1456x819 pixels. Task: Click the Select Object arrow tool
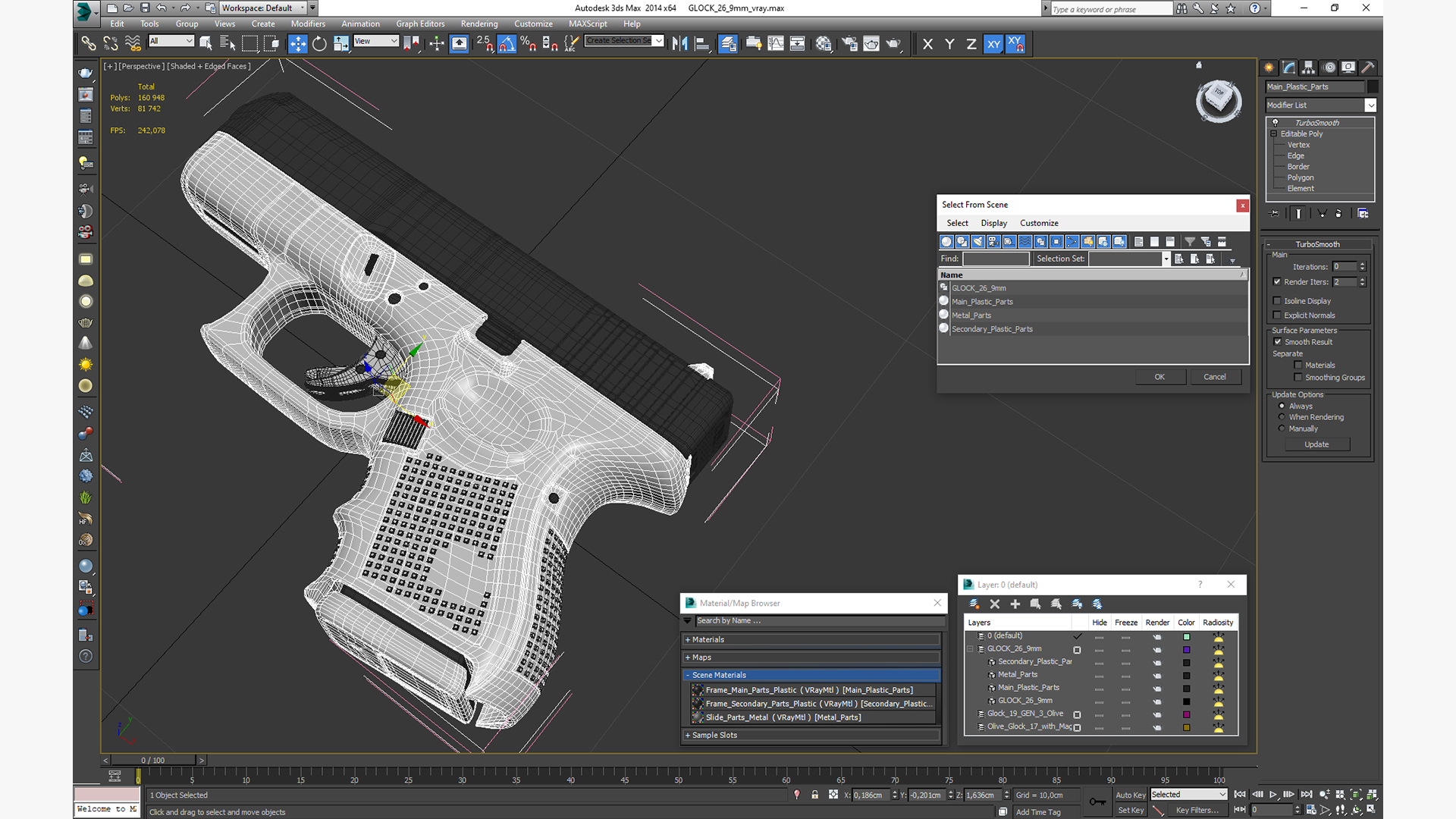[x=206, y=44]
